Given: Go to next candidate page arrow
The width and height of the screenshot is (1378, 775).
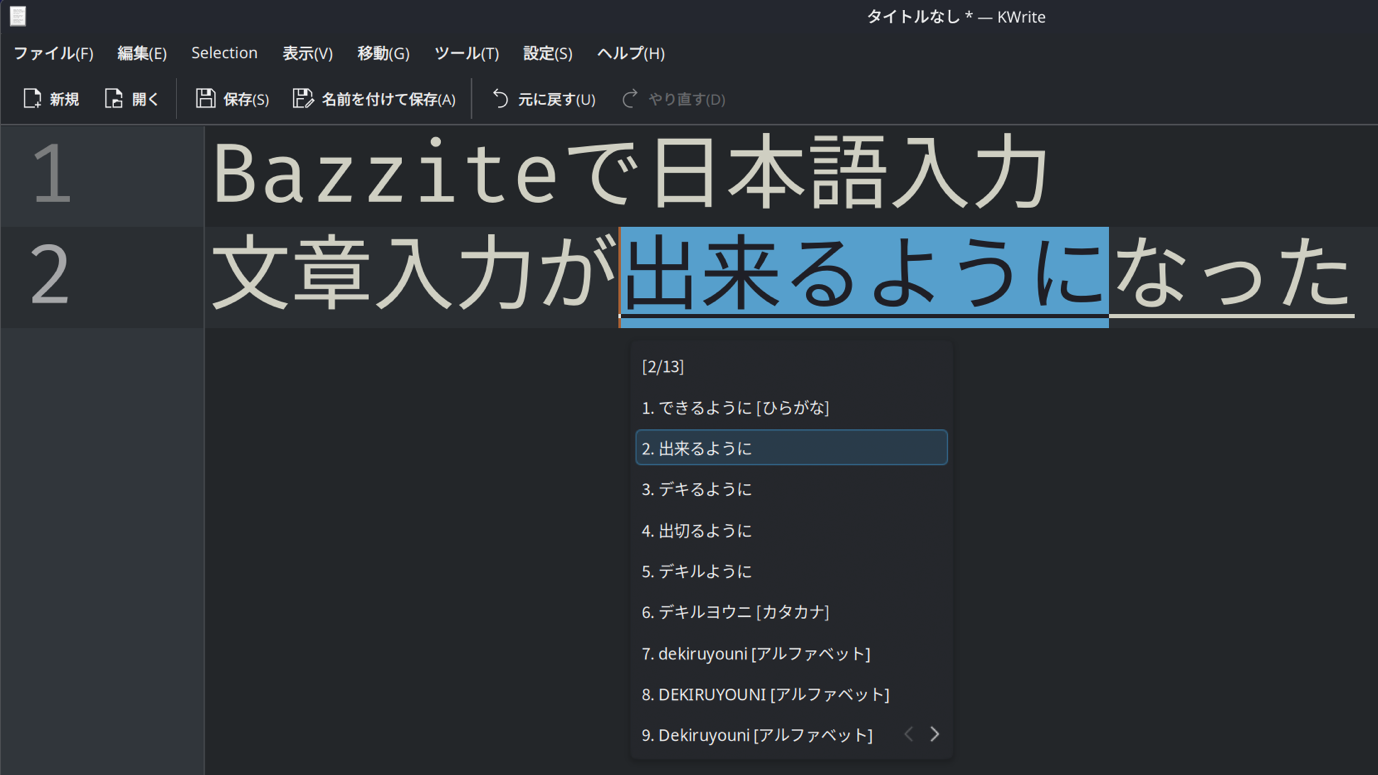Looking at the screenshot, I should coord(934,734).
